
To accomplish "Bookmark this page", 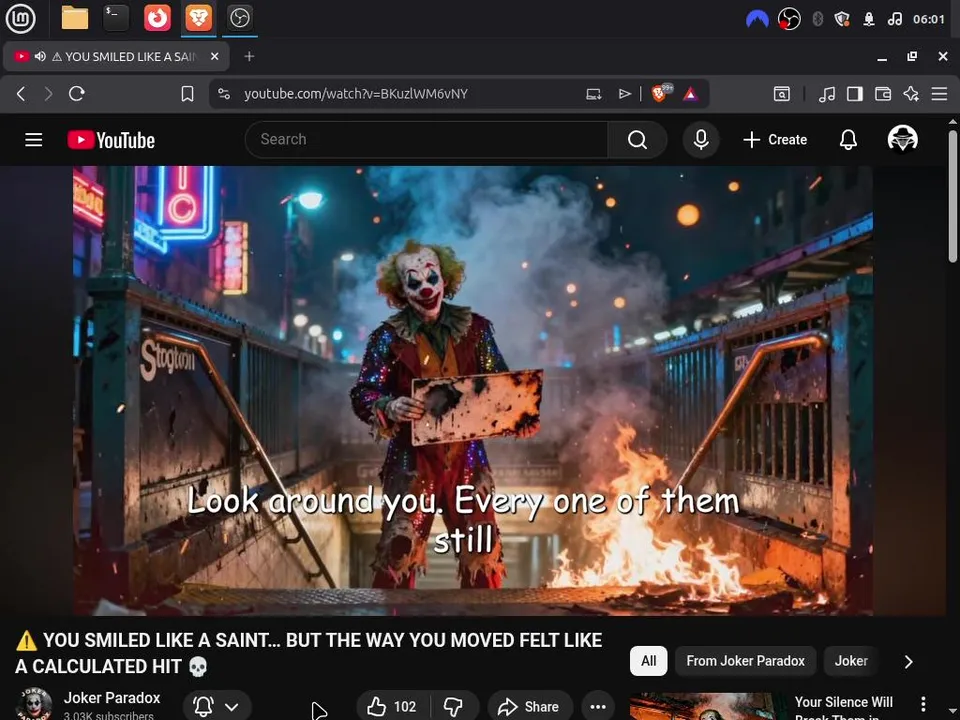I will 187,94.
